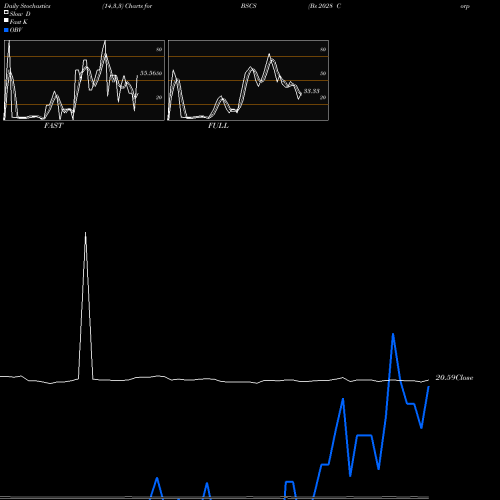500x500 pixels.
Task: Select the FULL stochastic chart label
Action: [218, 126]
